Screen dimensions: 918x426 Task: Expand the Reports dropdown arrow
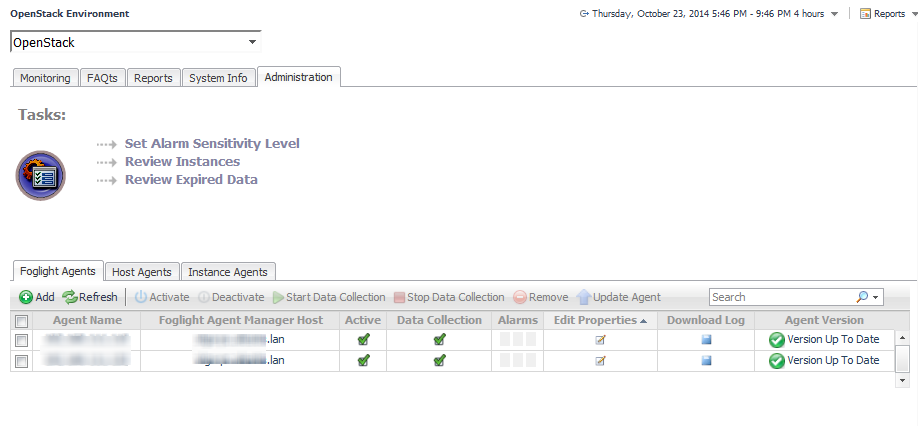coord(912,14)
